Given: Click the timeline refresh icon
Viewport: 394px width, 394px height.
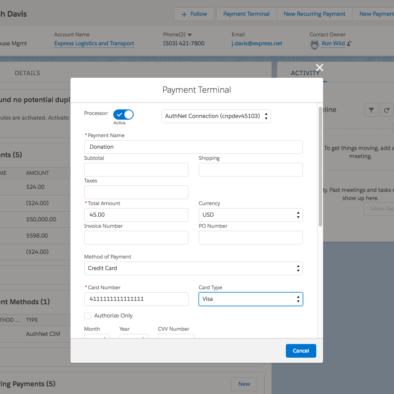Looking at the screenshot, I should click(x=386, y=110).
